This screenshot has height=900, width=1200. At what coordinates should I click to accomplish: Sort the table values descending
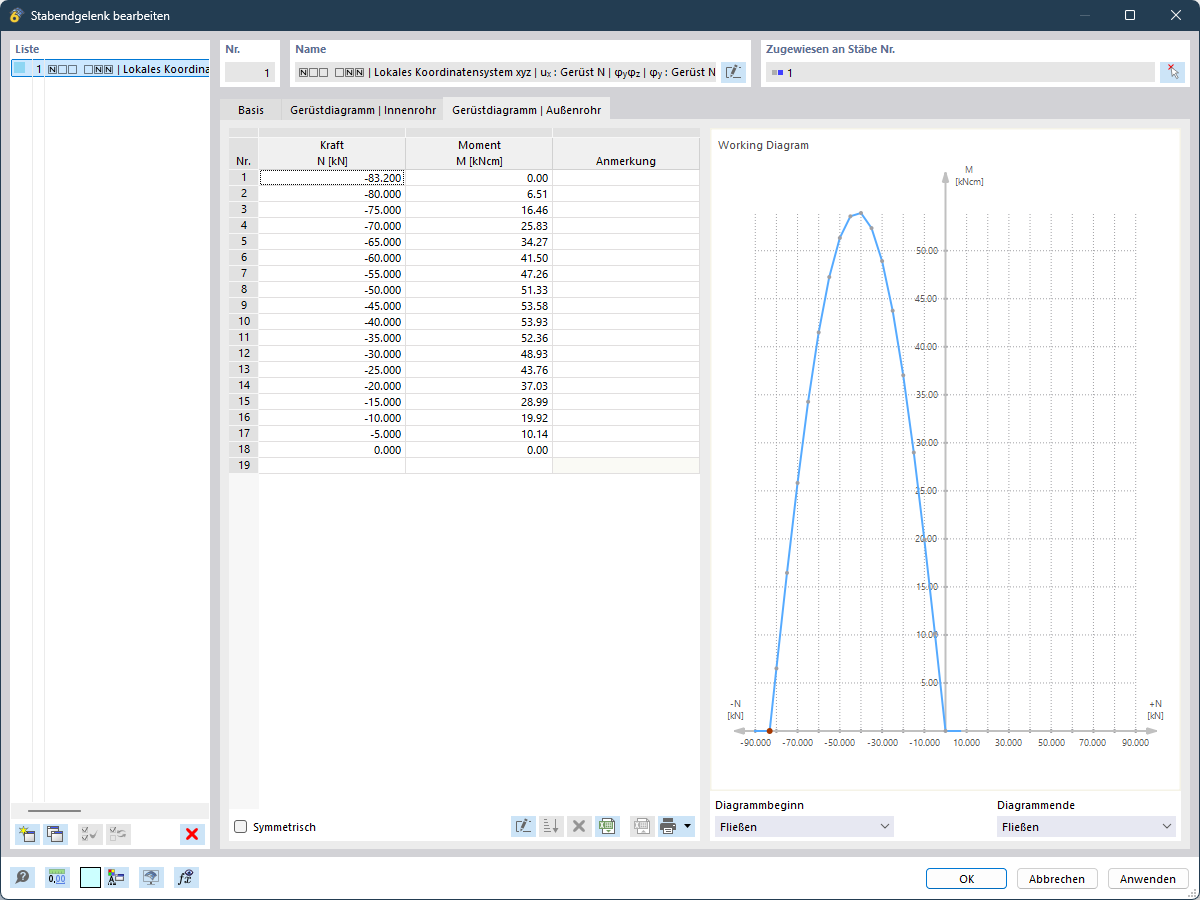click(x=551, y=826)
